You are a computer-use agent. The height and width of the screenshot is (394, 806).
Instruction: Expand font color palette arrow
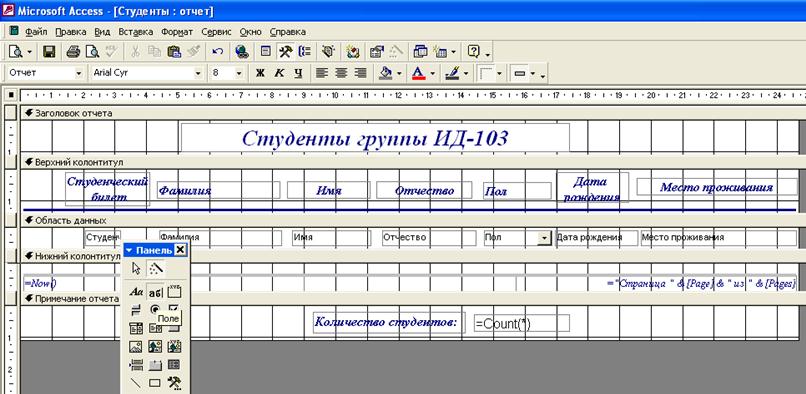point(432,74)
